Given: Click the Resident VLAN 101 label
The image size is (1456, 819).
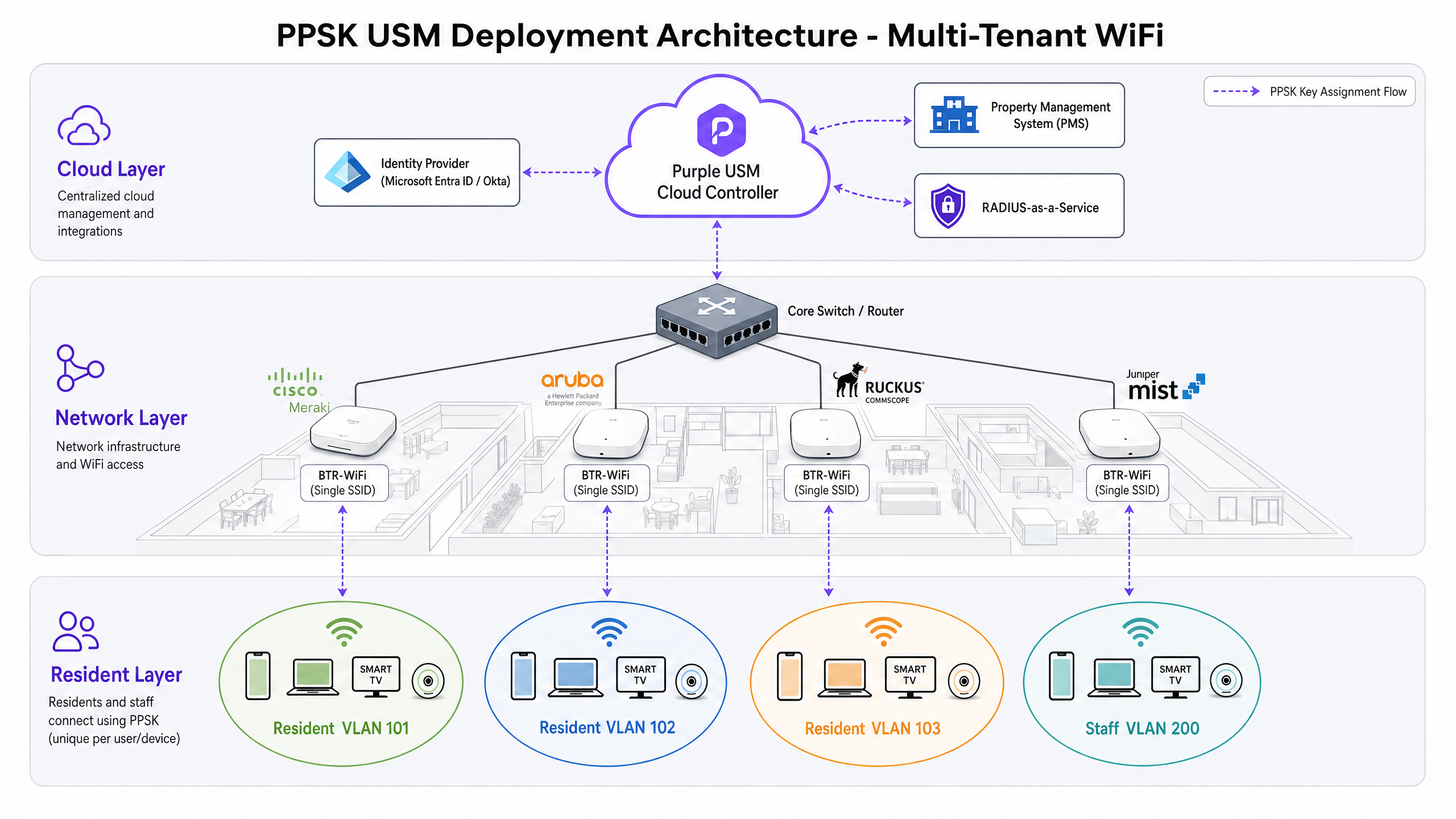Looking at the screenshot, I should pos(341,728).
